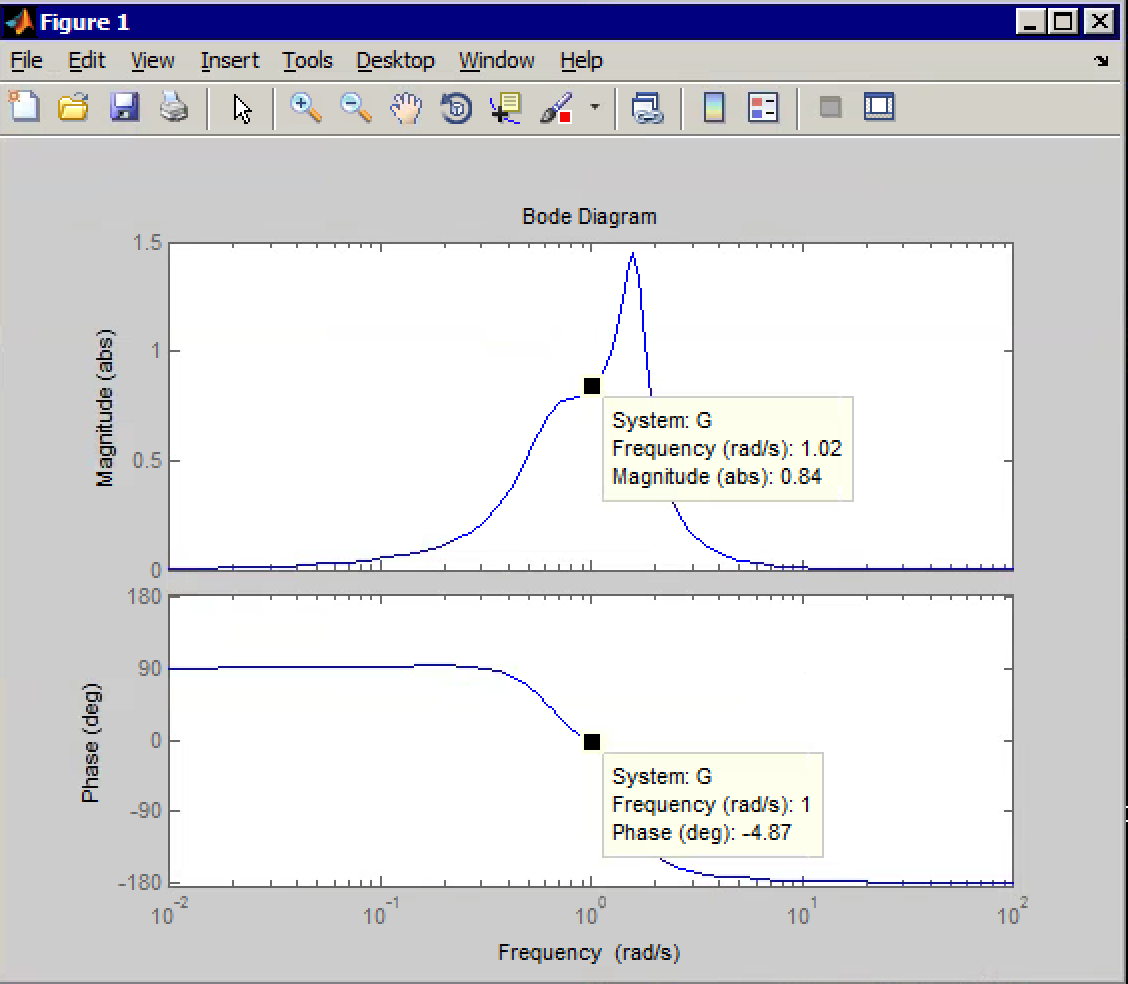This screenshot has height=984, width=1128.
Task: Save the current figure
Action: (123, 108)
